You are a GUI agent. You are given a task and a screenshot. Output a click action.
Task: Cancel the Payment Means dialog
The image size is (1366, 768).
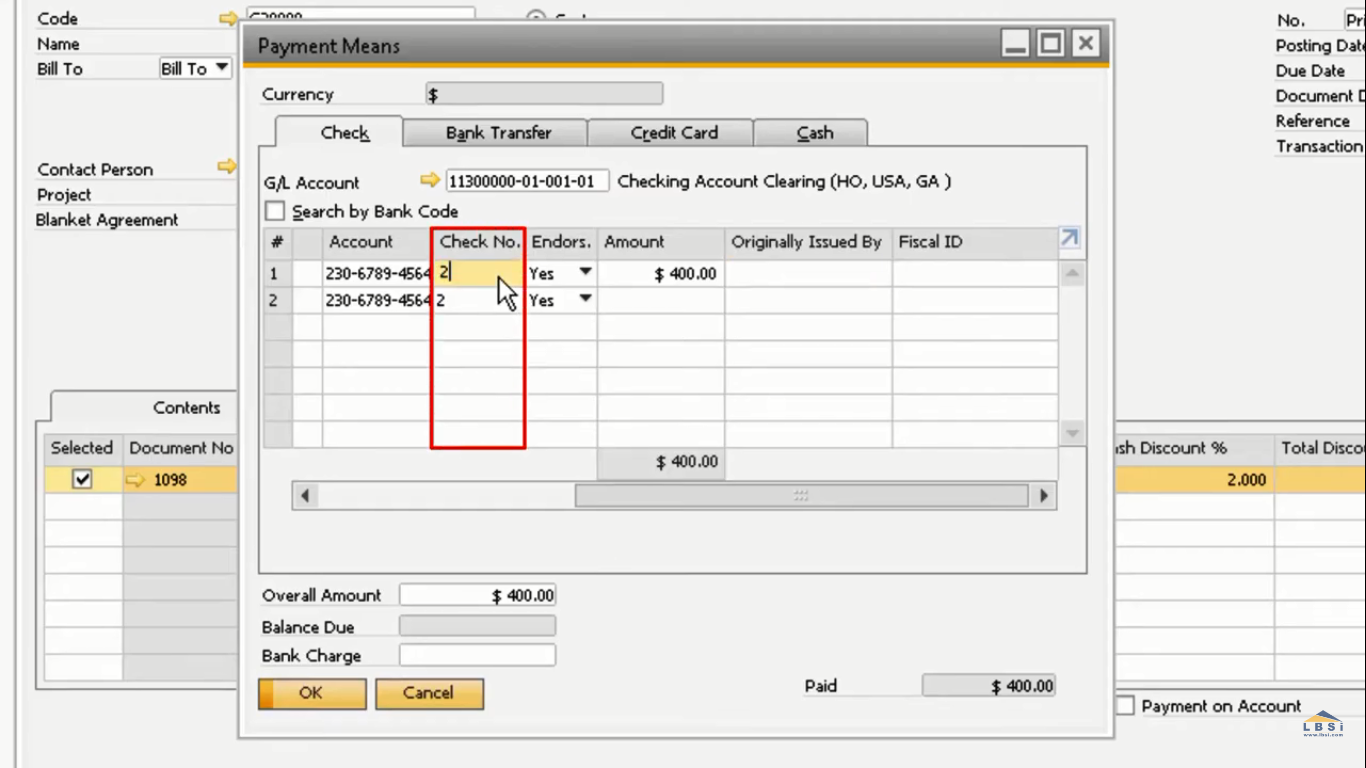pos(429,692)
